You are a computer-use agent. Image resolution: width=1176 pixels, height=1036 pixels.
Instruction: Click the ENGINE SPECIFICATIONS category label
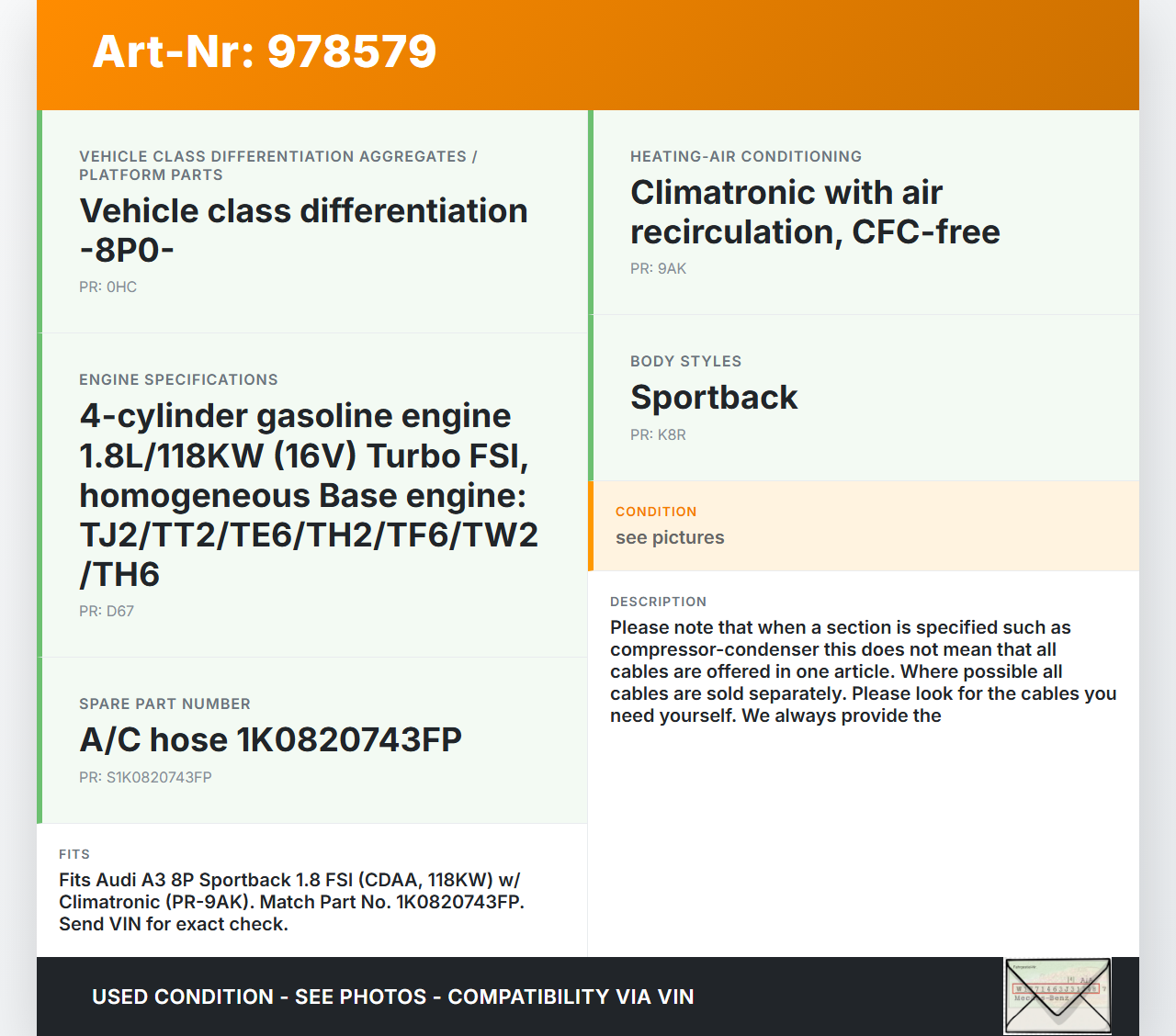point(178,379)
